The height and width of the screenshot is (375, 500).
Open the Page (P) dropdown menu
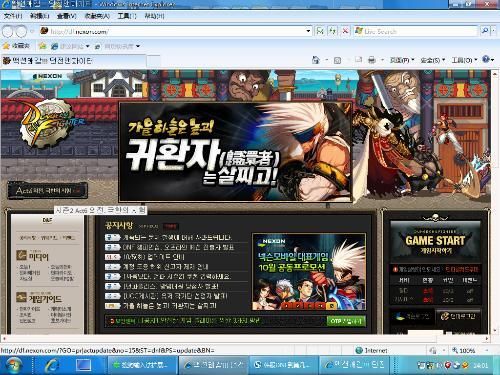click(x=402, y=60)
